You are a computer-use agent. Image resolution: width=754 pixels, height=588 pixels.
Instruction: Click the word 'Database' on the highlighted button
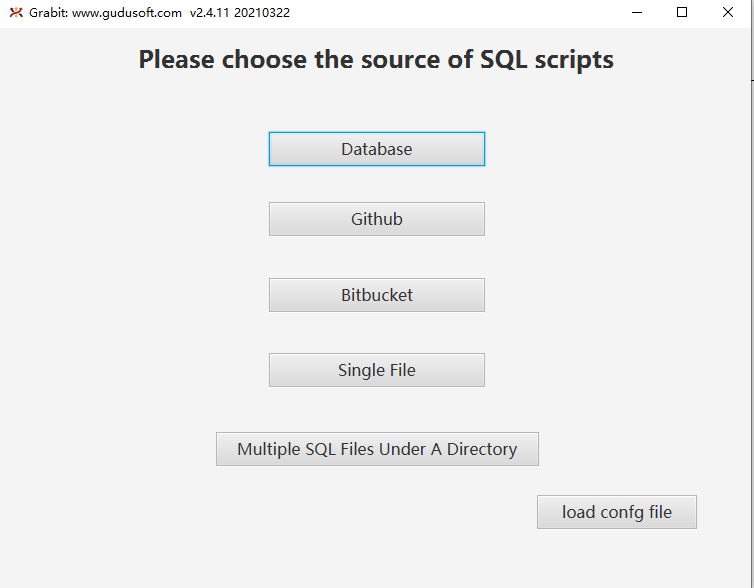pyautogui.click(x=377, y=149)
